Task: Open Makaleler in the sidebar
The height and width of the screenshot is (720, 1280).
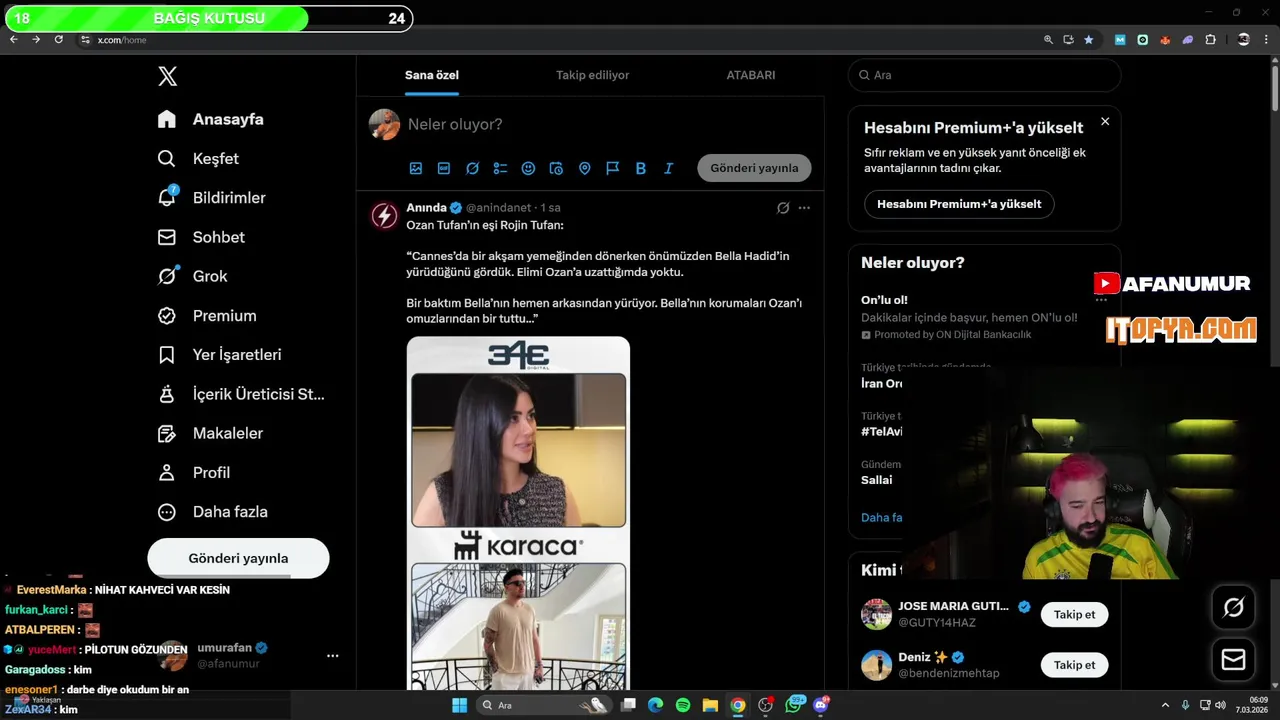Action: 210,433
